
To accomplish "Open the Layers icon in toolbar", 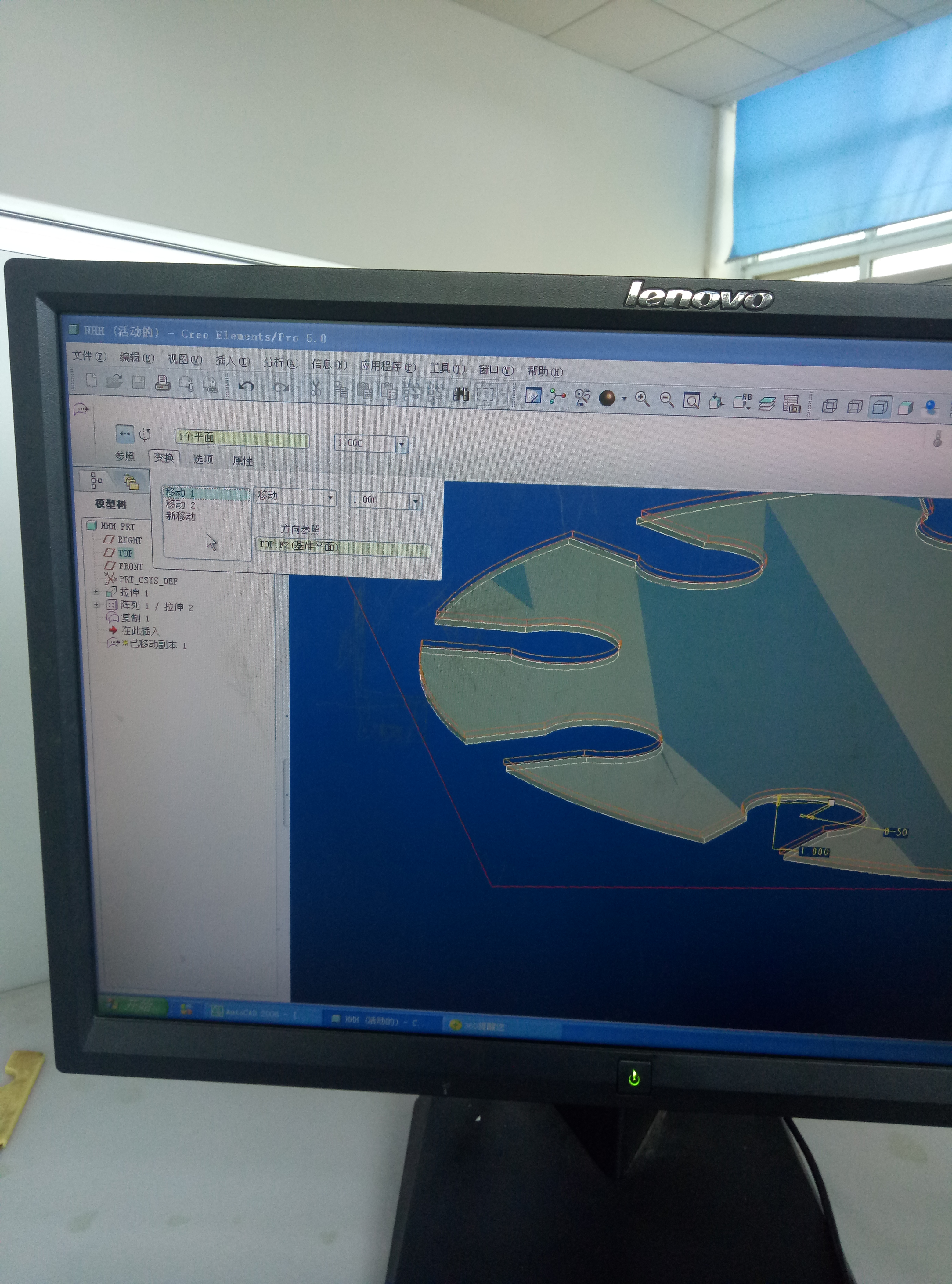I will [766, 403].
